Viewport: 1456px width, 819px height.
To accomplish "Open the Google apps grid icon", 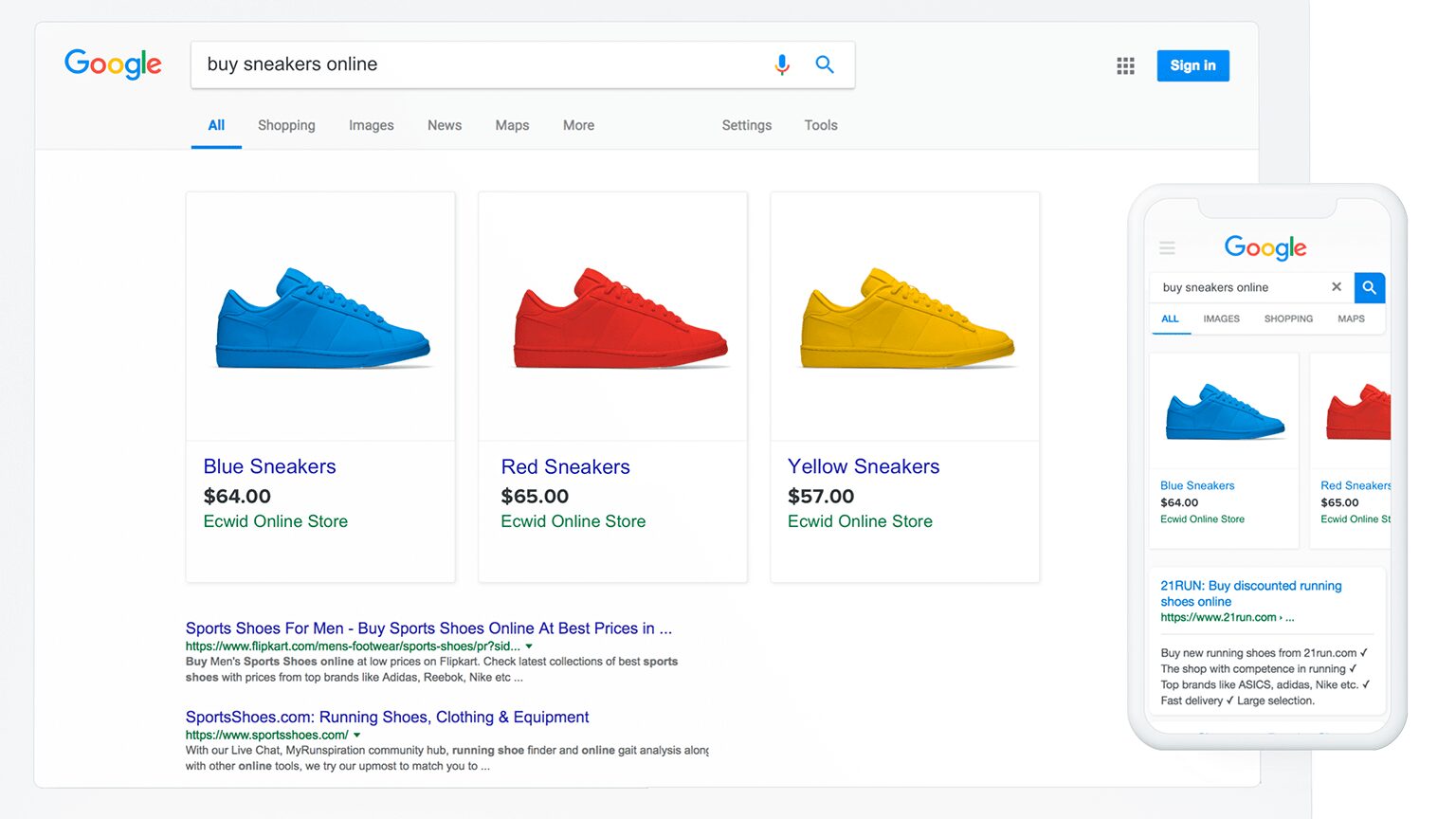I will [x=1124, y=64].
